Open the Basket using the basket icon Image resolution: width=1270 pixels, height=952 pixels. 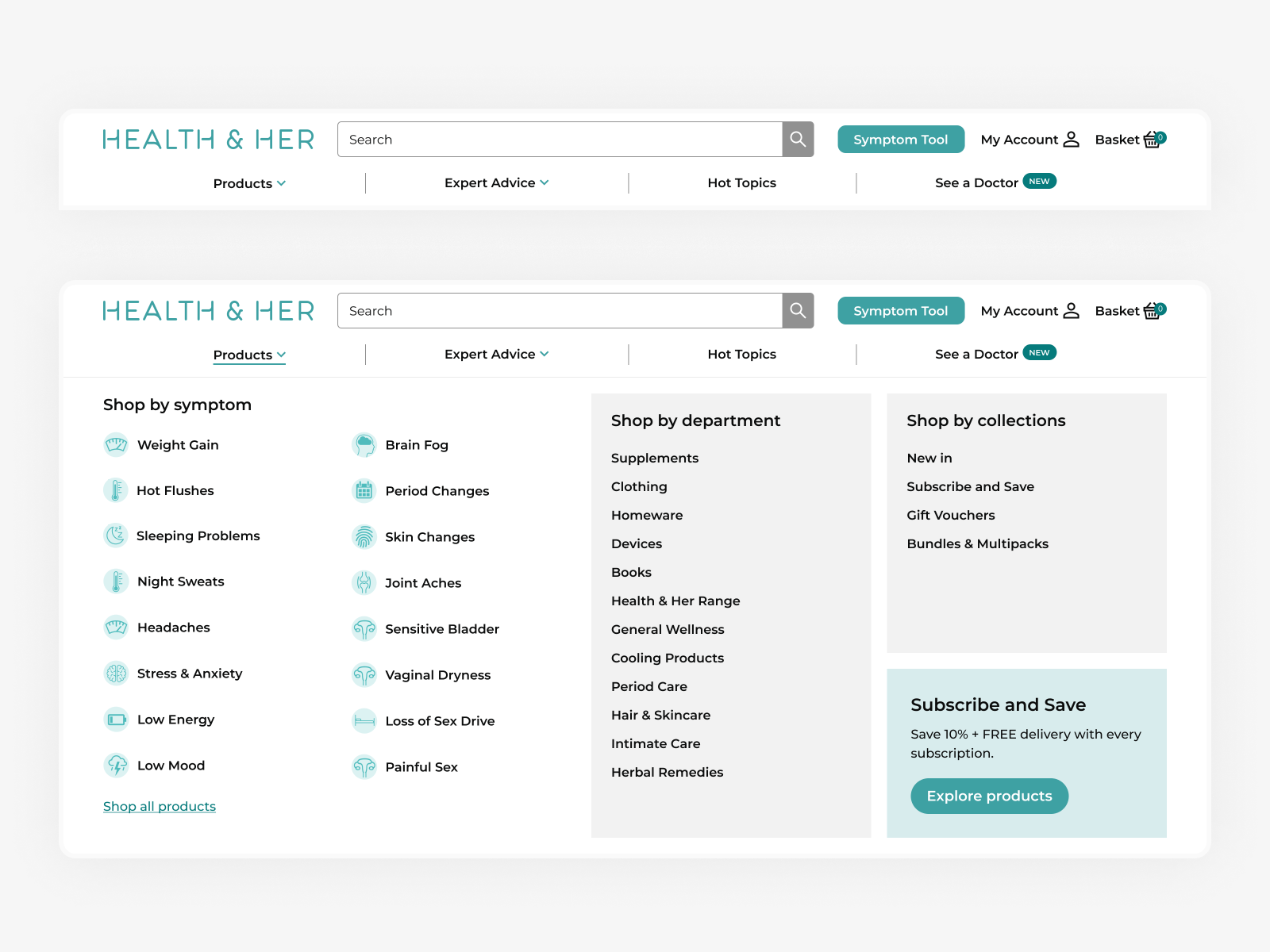click(x=1152, y=310)
